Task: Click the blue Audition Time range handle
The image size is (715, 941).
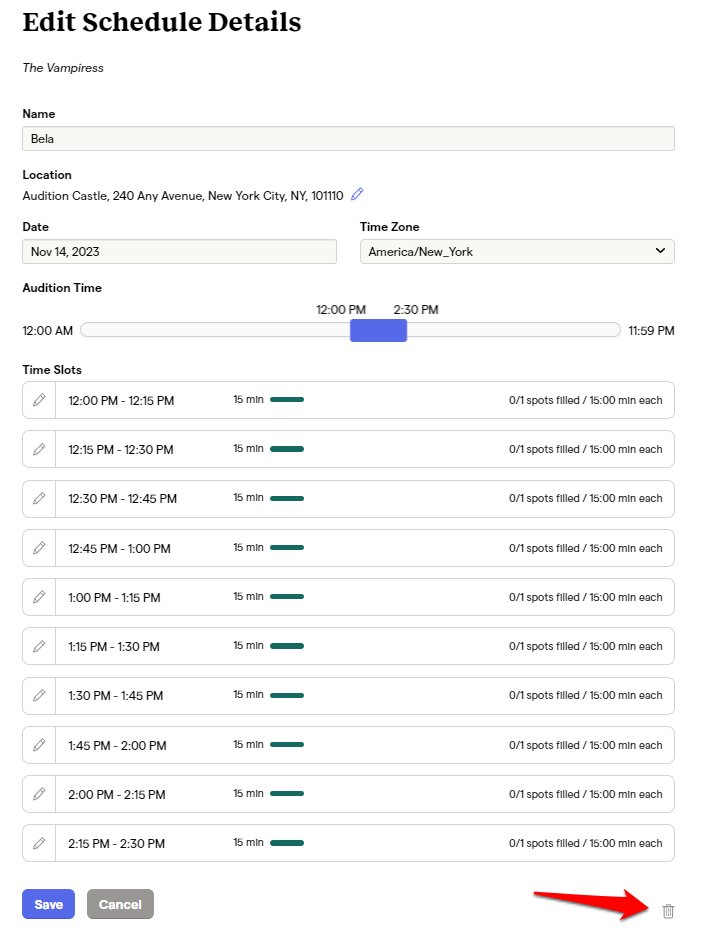Action: (x=378, y=331)
